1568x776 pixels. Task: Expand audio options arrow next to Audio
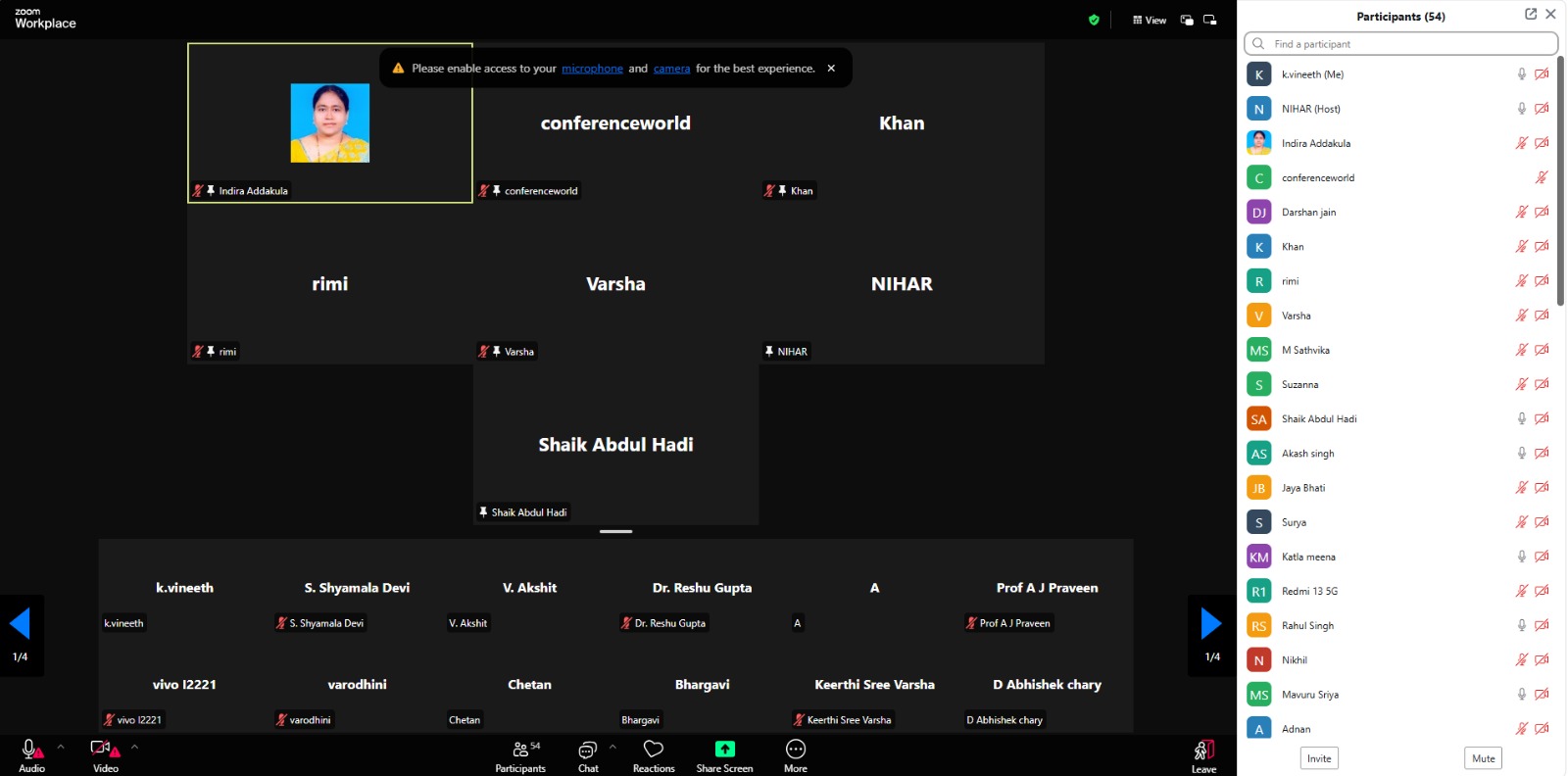tap(61, 747)
